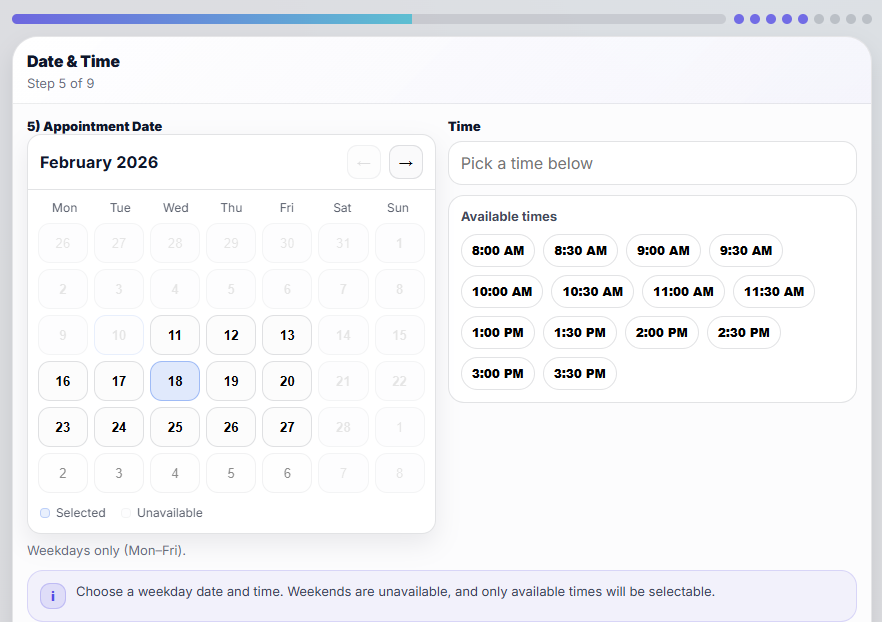Choose February 17 on the calendar
This screenshot has width=882, height=622.
click(119, 381)
